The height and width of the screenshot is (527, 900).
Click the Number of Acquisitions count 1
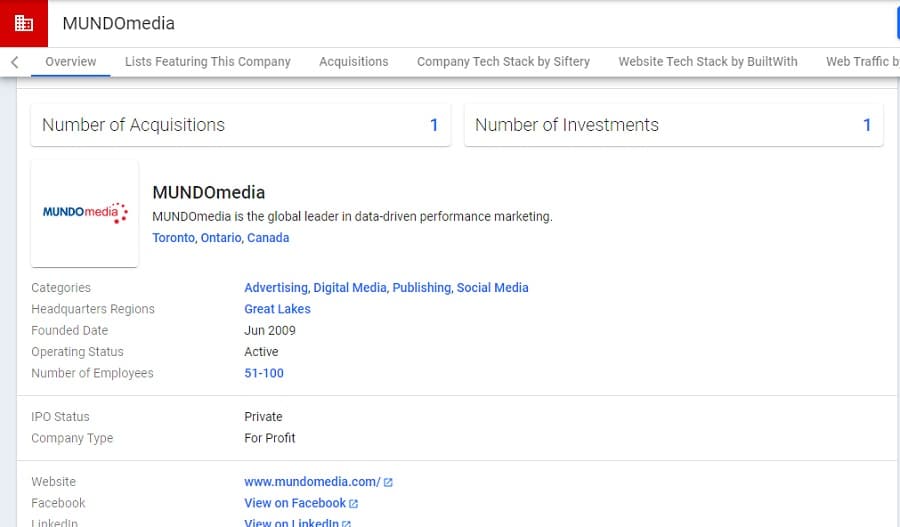(x=434, y=125)
